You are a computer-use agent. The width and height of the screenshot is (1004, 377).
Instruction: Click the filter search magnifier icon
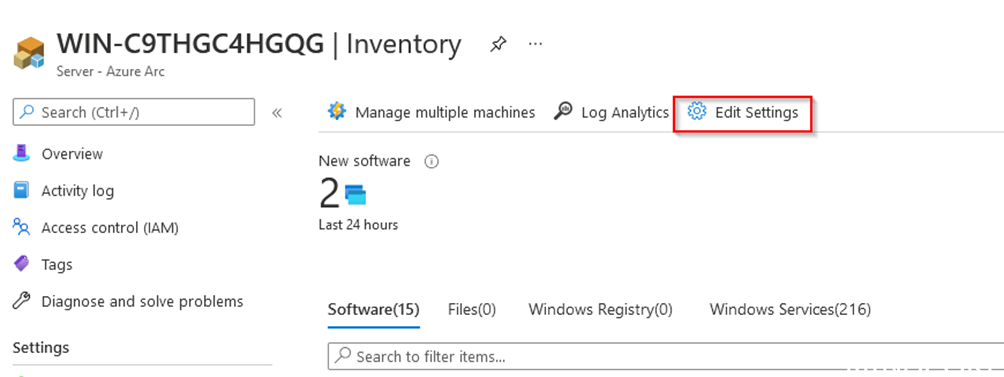pos(343,357)
